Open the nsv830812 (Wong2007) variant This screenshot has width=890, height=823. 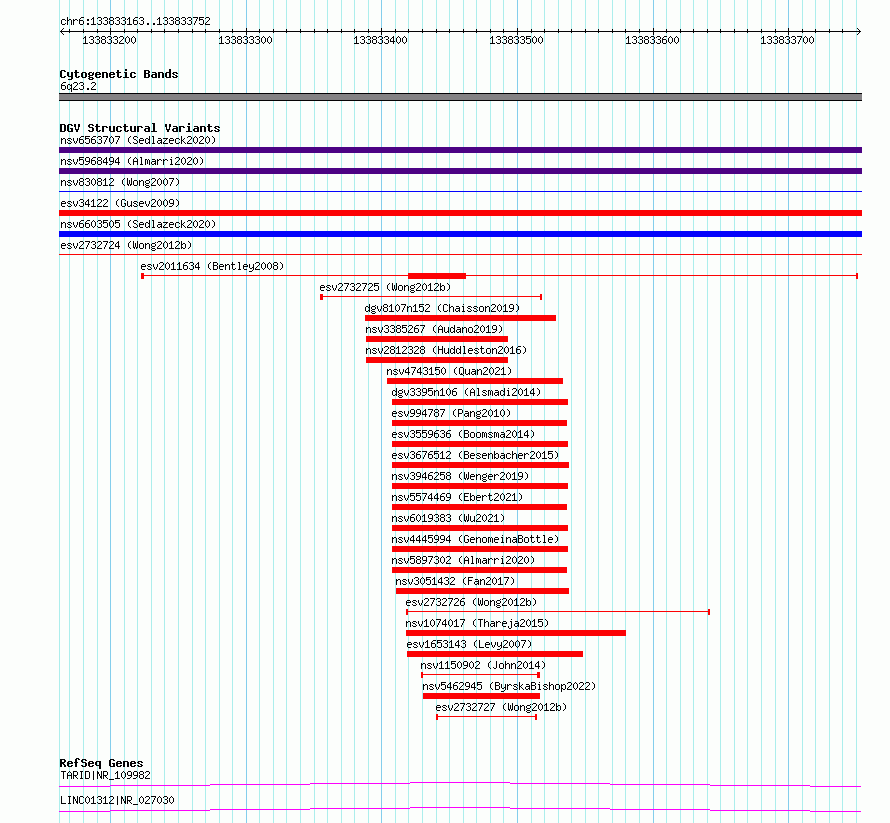point(120,182)
